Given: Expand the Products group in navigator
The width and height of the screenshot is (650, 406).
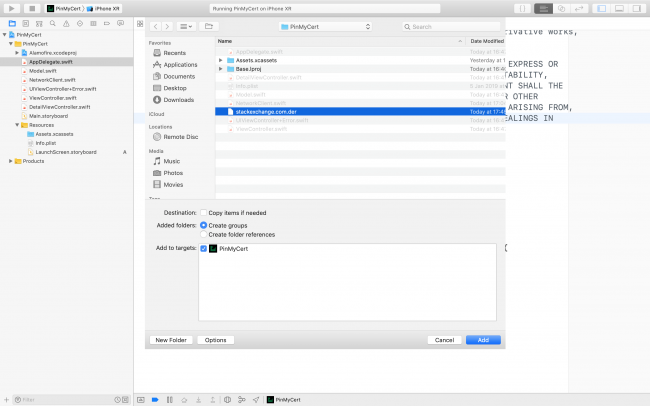Looking at the screenshot, I should 11,161.
